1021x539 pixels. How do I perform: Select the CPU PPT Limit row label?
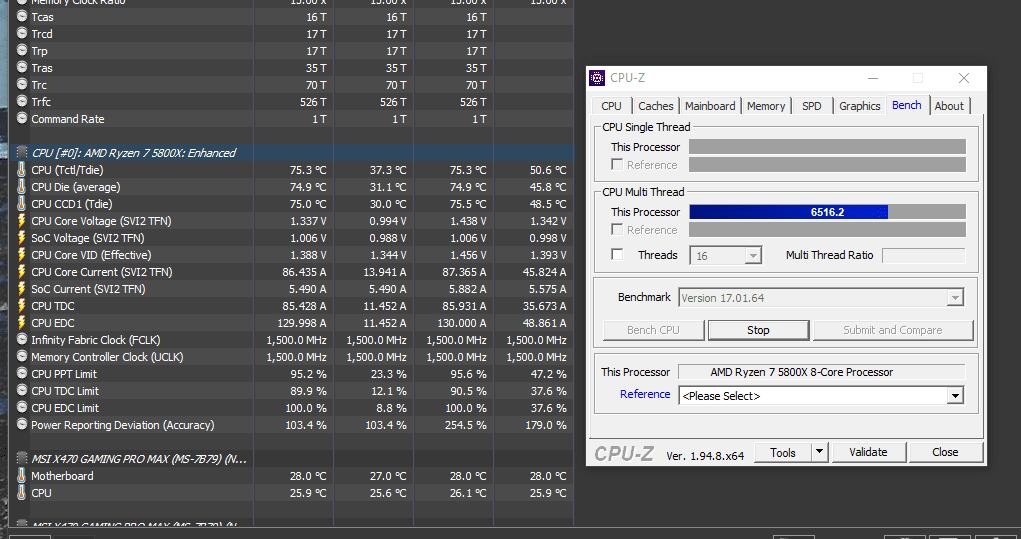64,374
